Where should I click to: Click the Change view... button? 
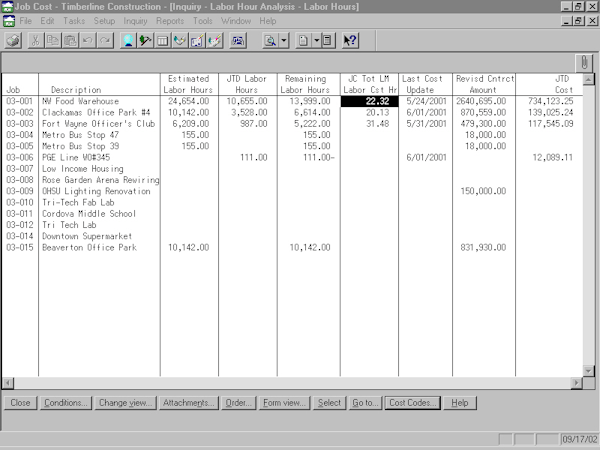[x=126, y=403]
